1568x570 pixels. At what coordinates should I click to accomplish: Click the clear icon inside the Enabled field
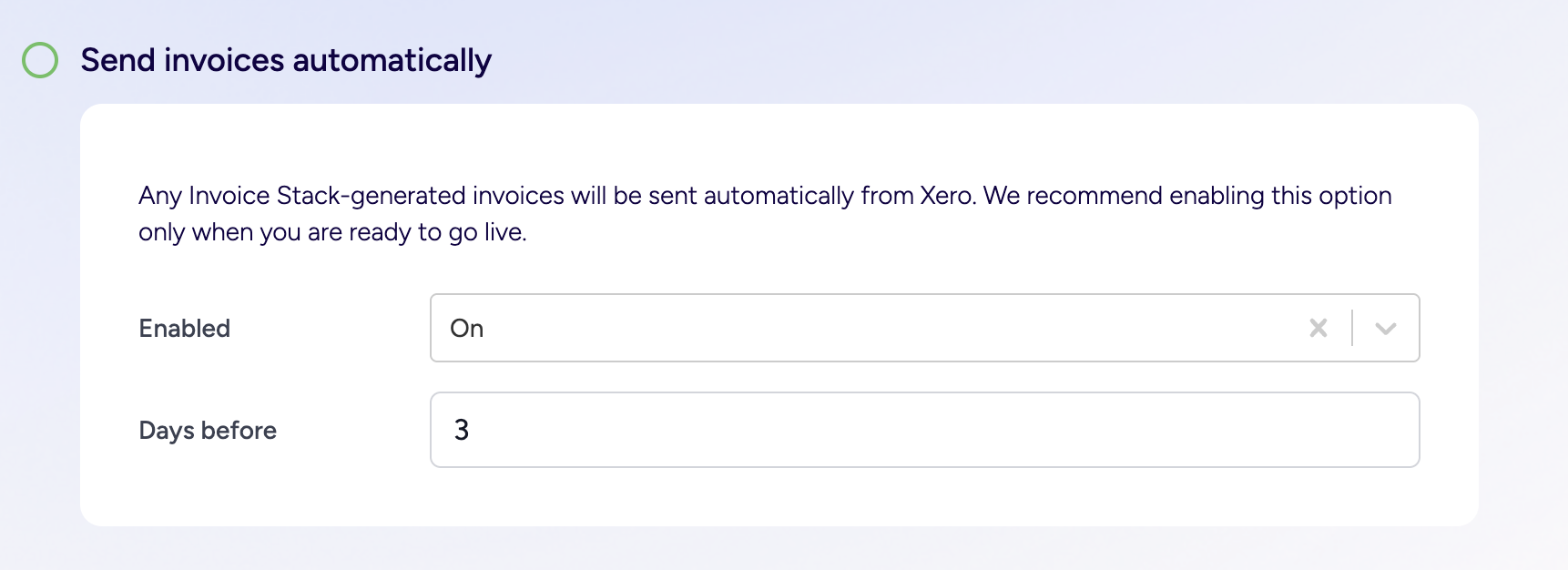click(x=1318, y=328)
